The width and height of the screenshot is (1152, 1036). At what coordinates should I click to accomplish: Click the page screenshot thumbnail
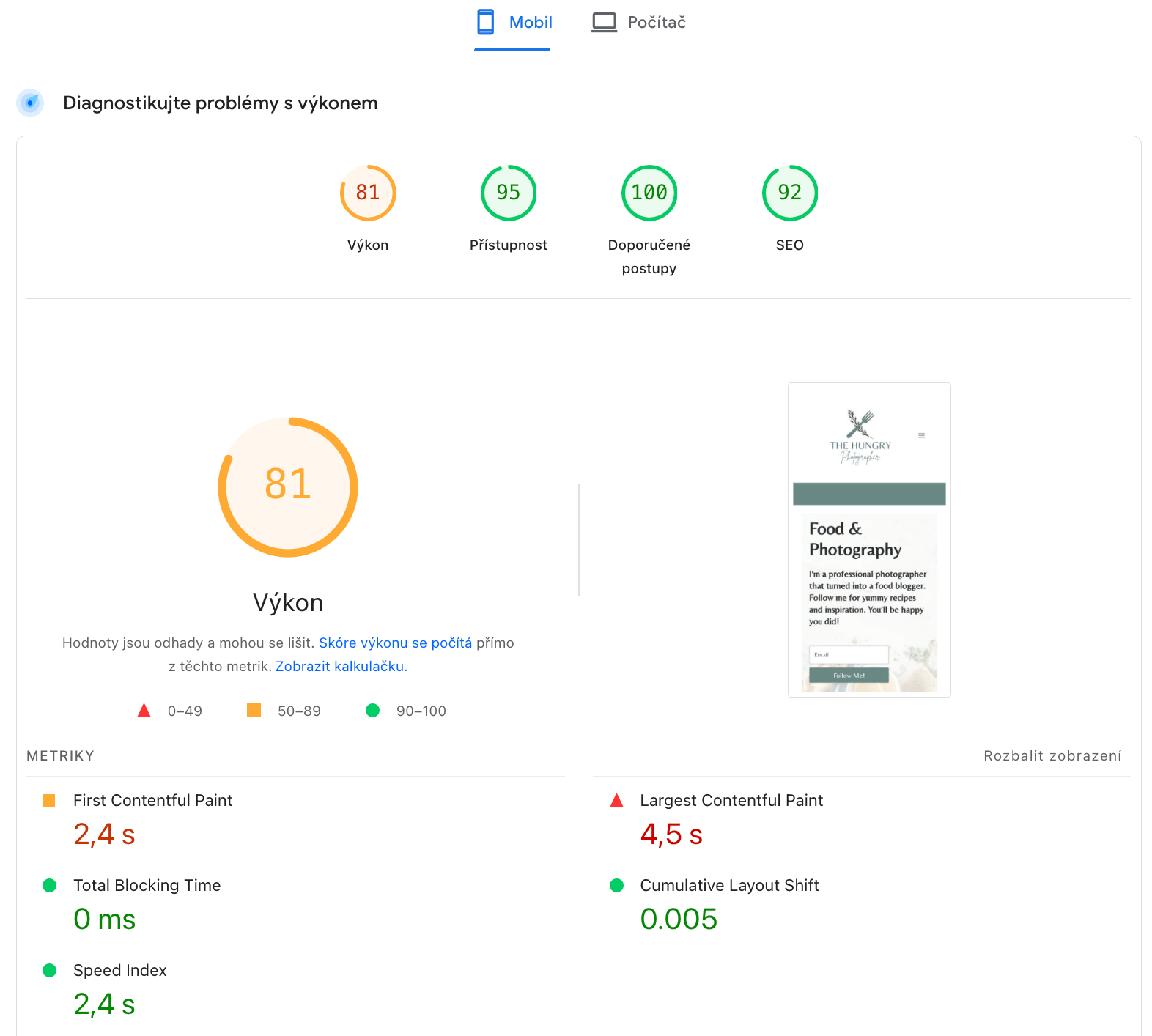tap(869, 540)
